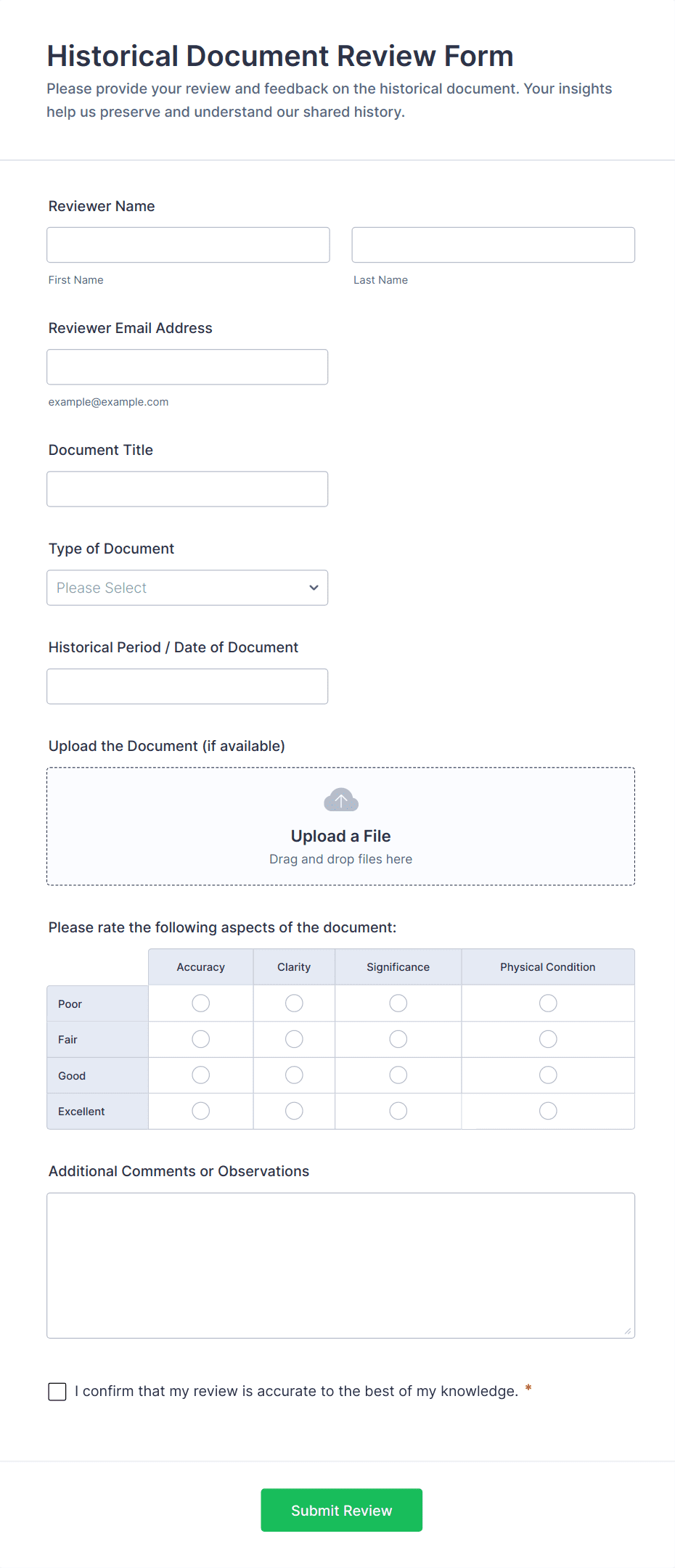The width and height of the screenshot is (675, 1568).
Task: Select Excellent rating for Clarity
Action: [293, 1111]
